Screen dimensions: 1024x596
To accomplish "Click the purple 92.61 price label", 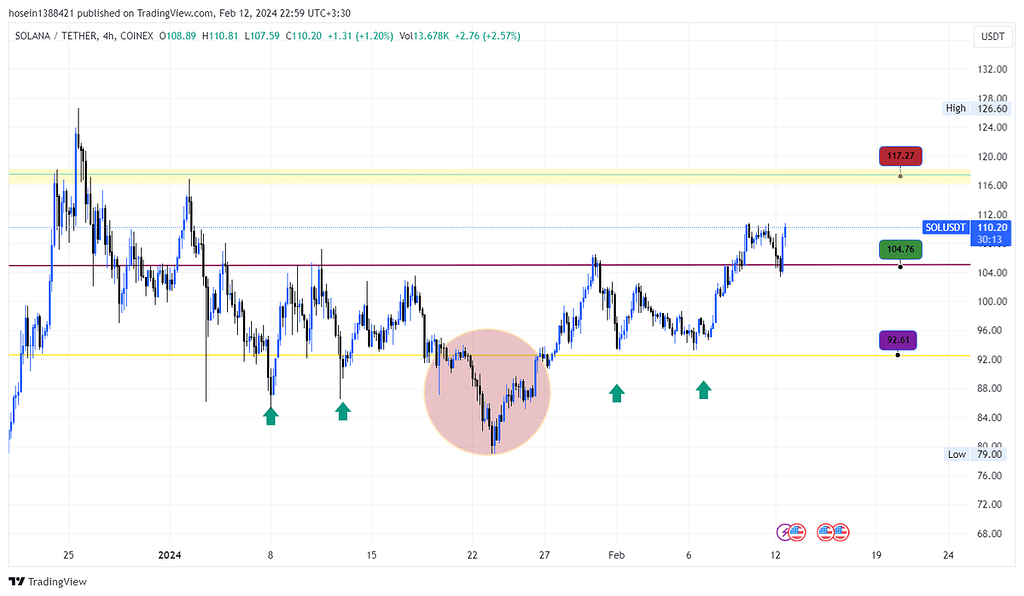I will tap(897, 339).
